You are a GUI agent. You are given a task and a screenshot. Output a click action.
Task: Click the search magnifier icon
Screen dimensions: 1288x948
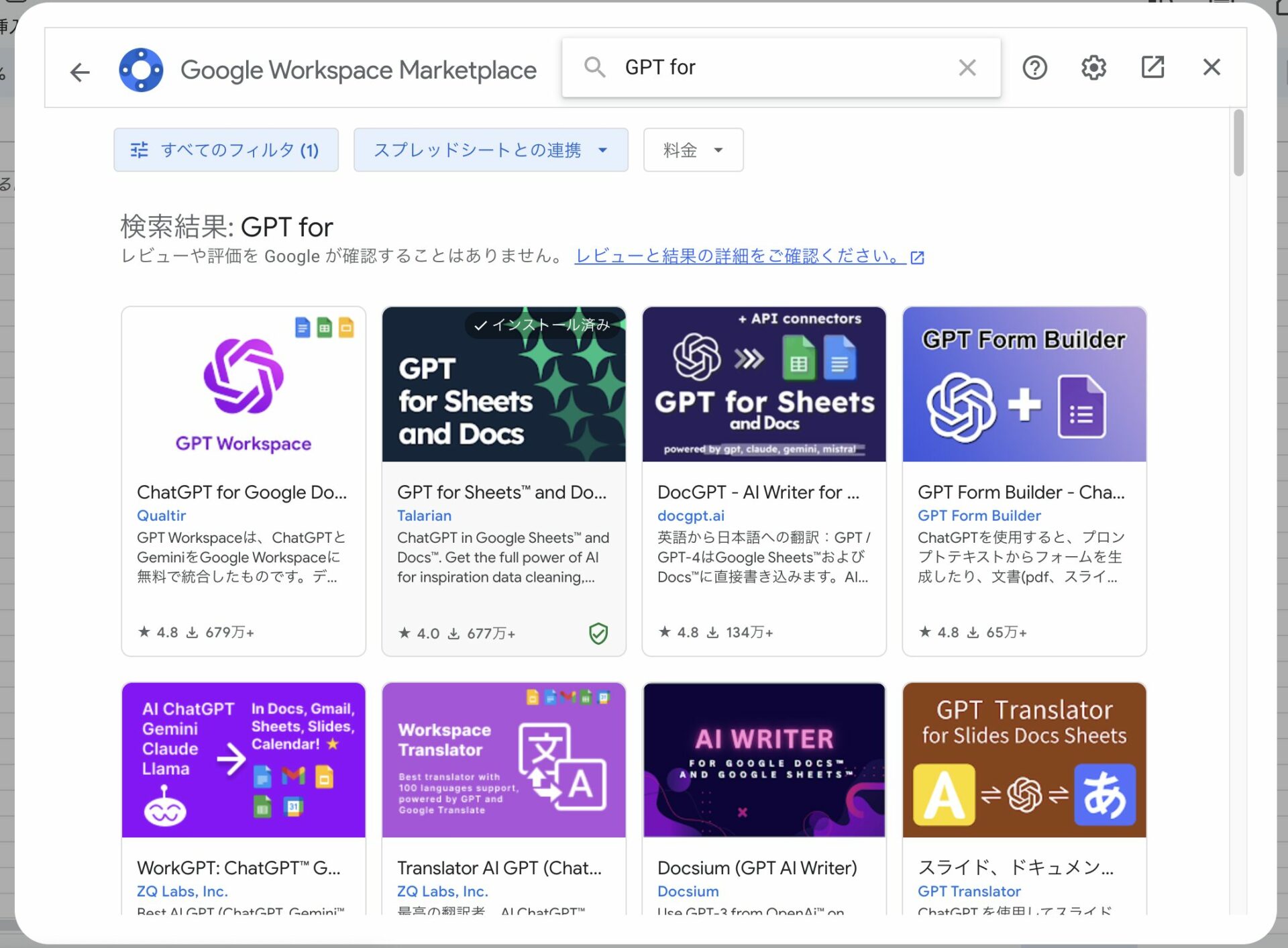594,67
